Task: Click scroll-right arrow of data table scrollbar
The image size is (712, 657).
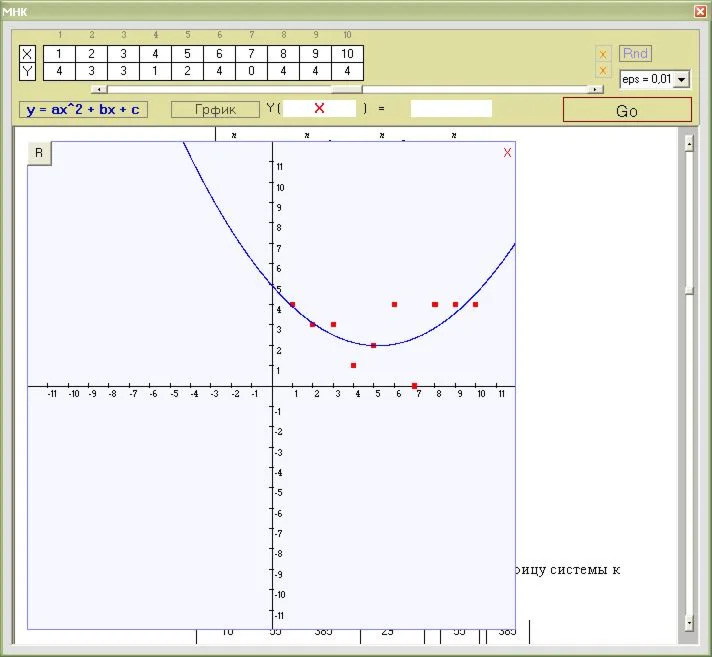Action: tap(597, 89)
